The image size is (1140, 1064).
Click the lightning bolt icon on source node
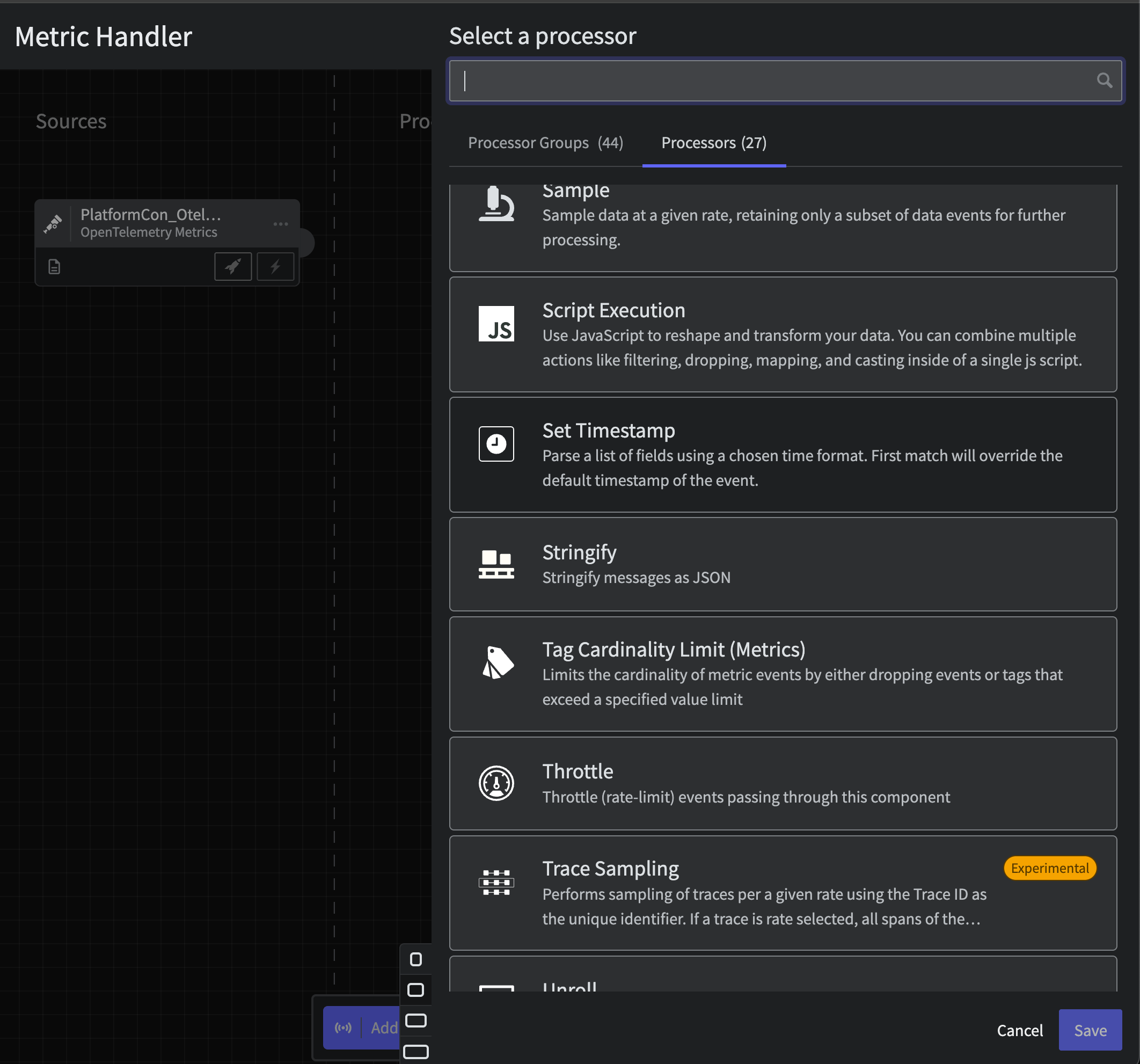coord(275,267)
